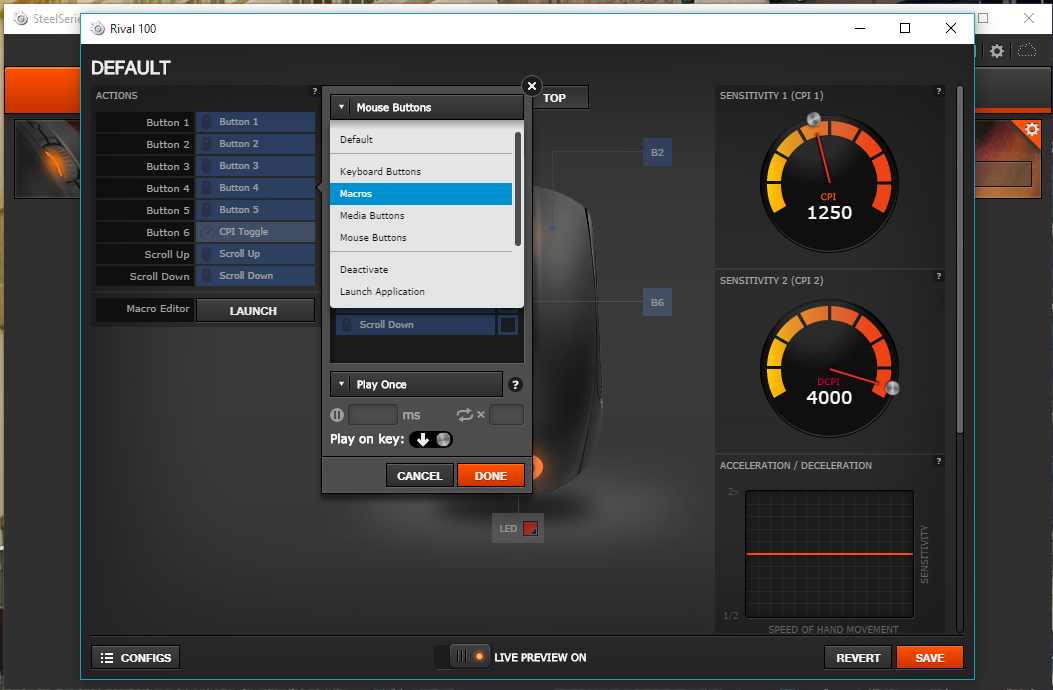Open settings gear in the background window
The height and width of the screenshot is (690, 1053).
tap(997, 51)
